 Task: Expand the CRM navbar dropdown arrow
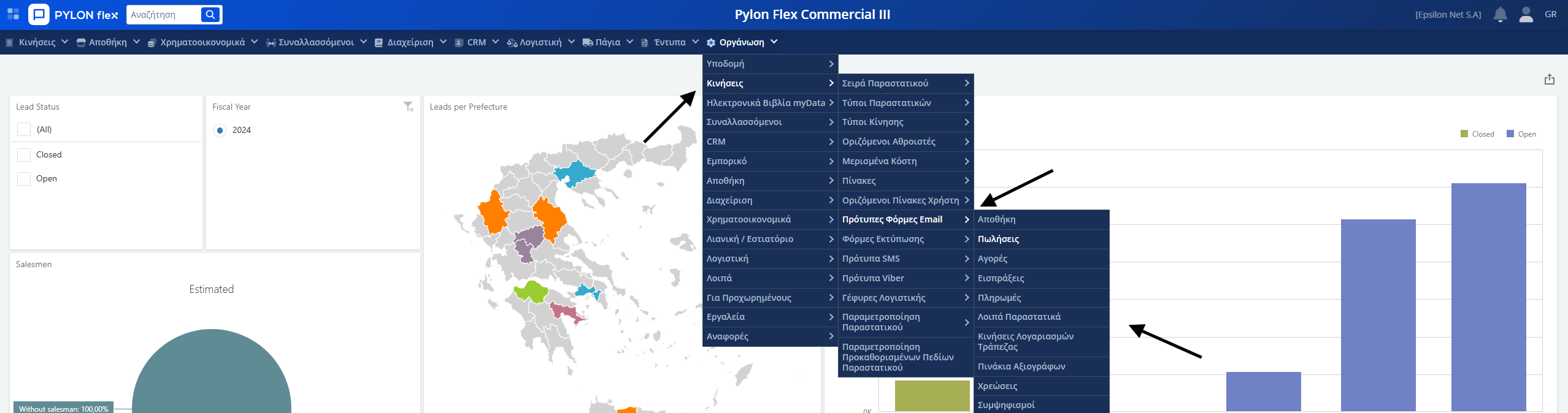click(495, 42)
